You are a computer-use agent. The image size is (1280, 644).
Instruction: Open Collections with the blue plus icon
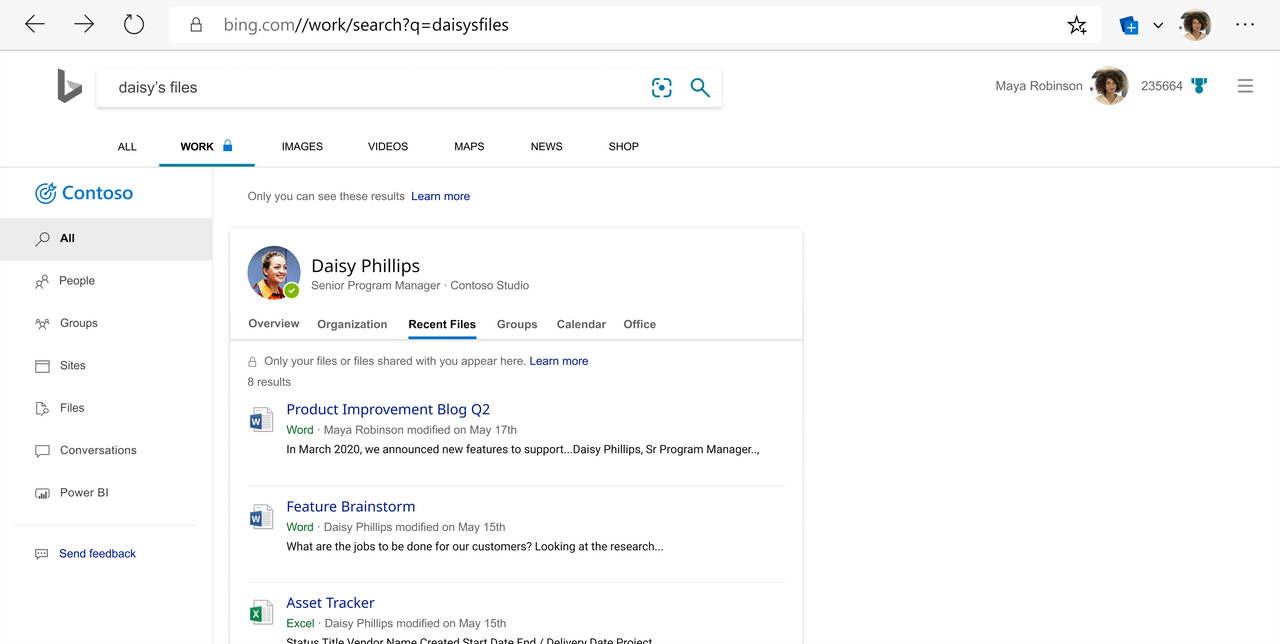[1129, 26]
